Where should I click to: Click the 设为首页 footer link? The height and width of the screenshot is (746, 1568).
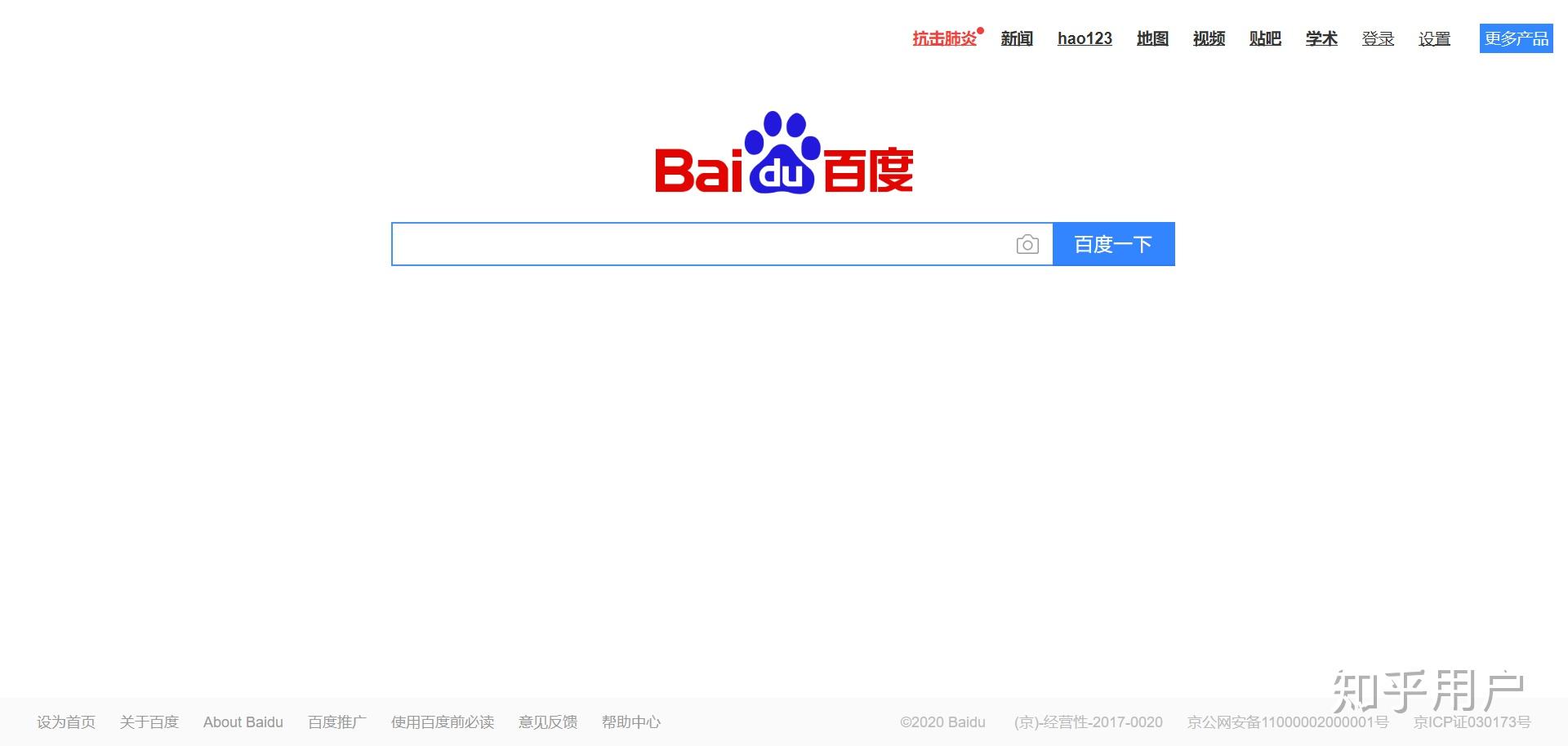pos(66,722)
